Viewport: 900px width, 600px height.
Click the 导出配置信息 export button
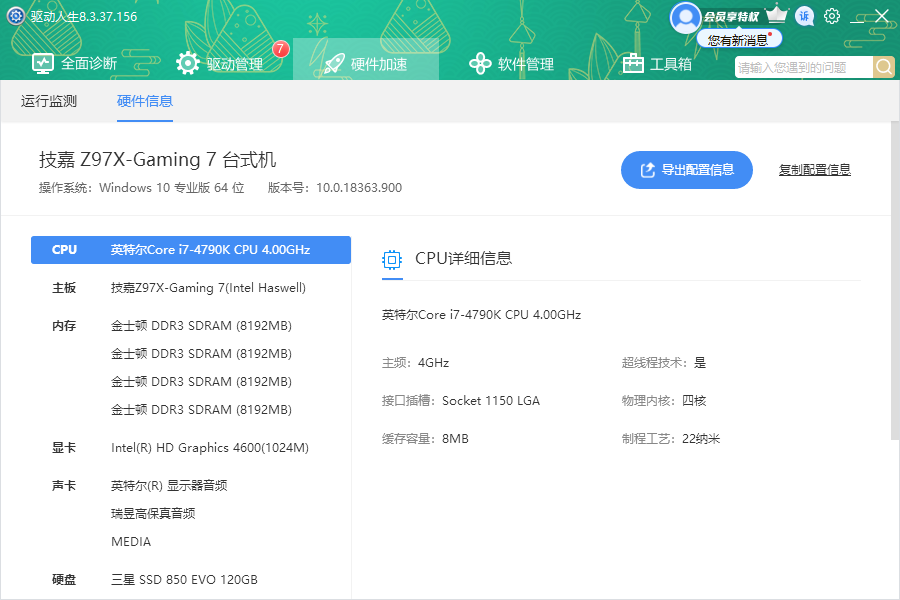coord(686,170)
